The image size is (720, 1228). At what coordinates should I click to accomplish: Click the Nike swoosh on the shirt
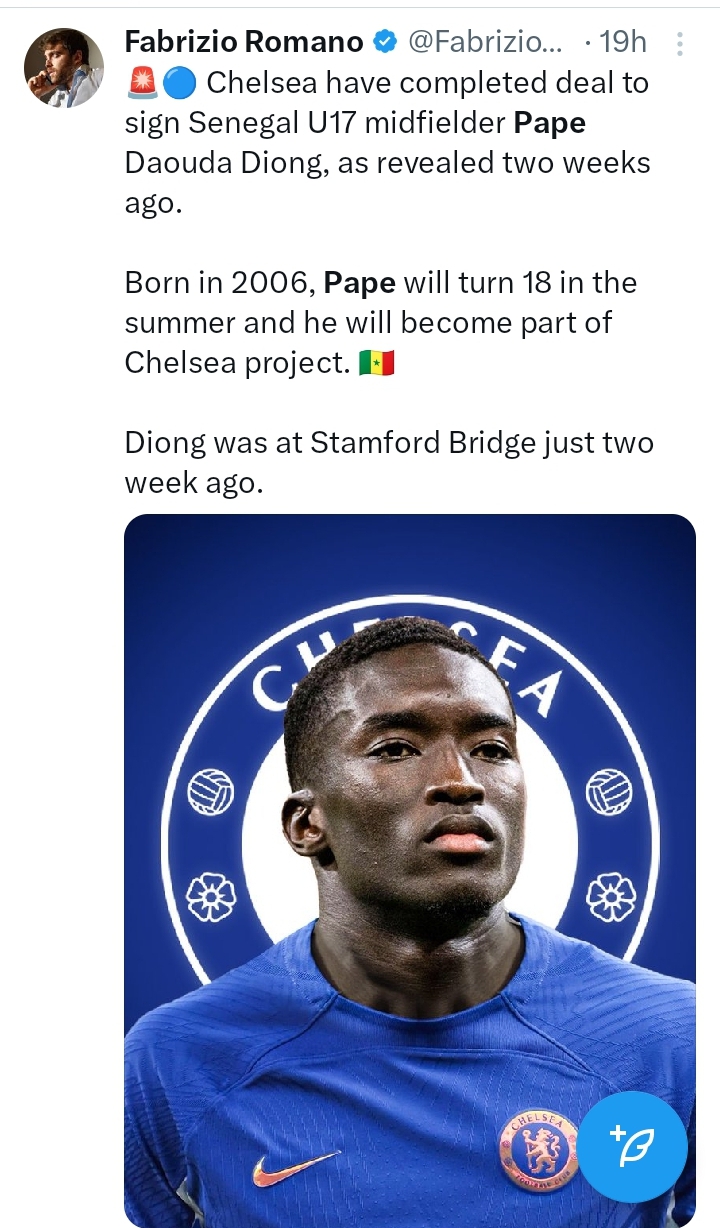[294, 1166]
